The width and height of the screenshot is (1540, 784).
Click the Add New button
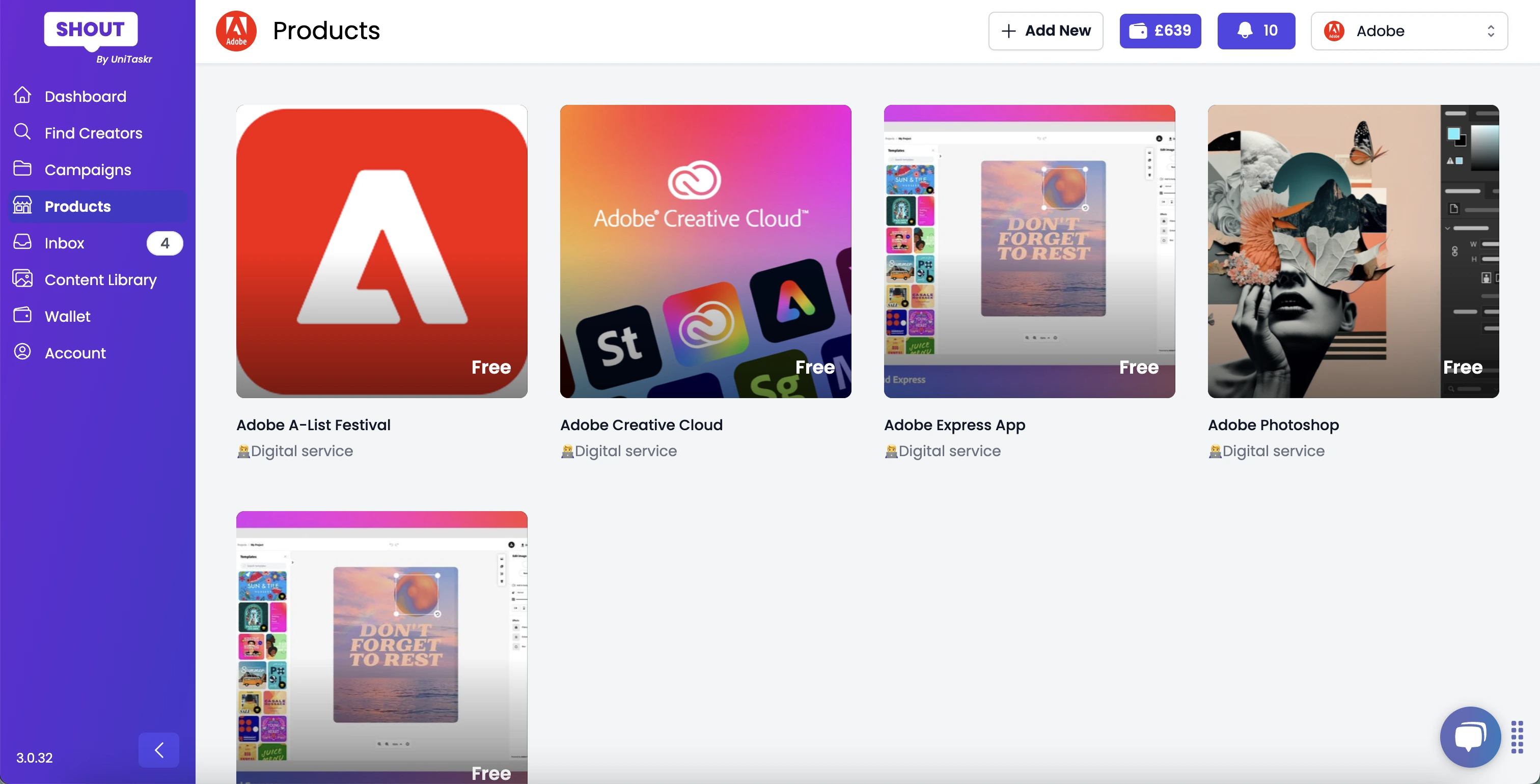point(1045,31)
